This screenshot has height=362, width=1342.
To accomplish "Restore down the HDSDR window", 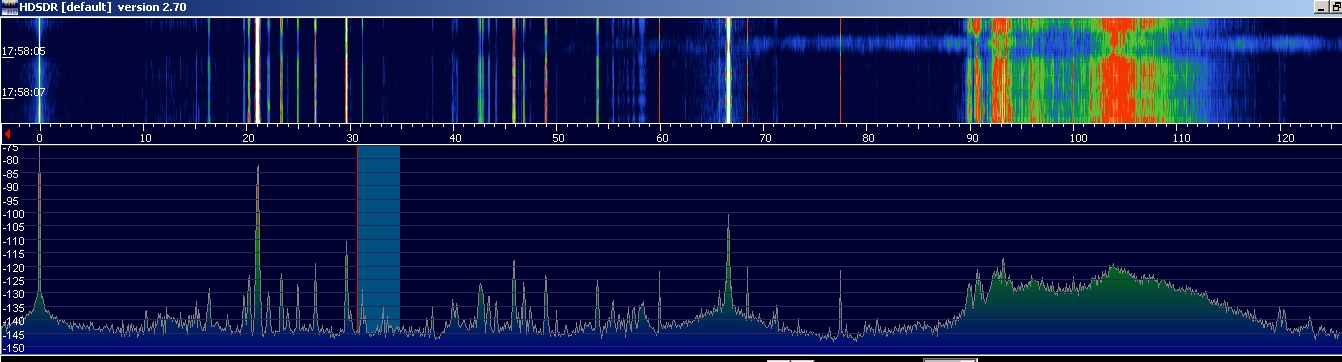I will [1335, 7].
